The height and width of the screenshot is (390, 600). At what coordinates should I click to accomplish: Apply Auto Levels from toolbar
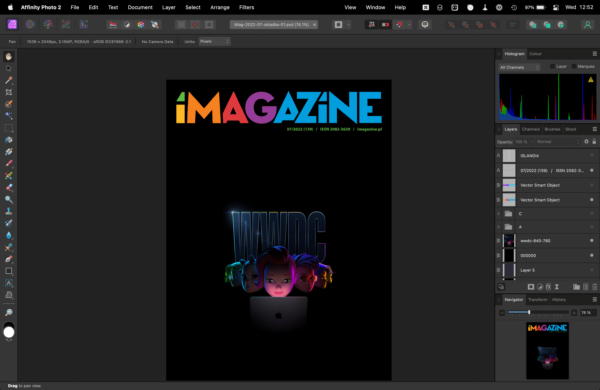[113, 24]
